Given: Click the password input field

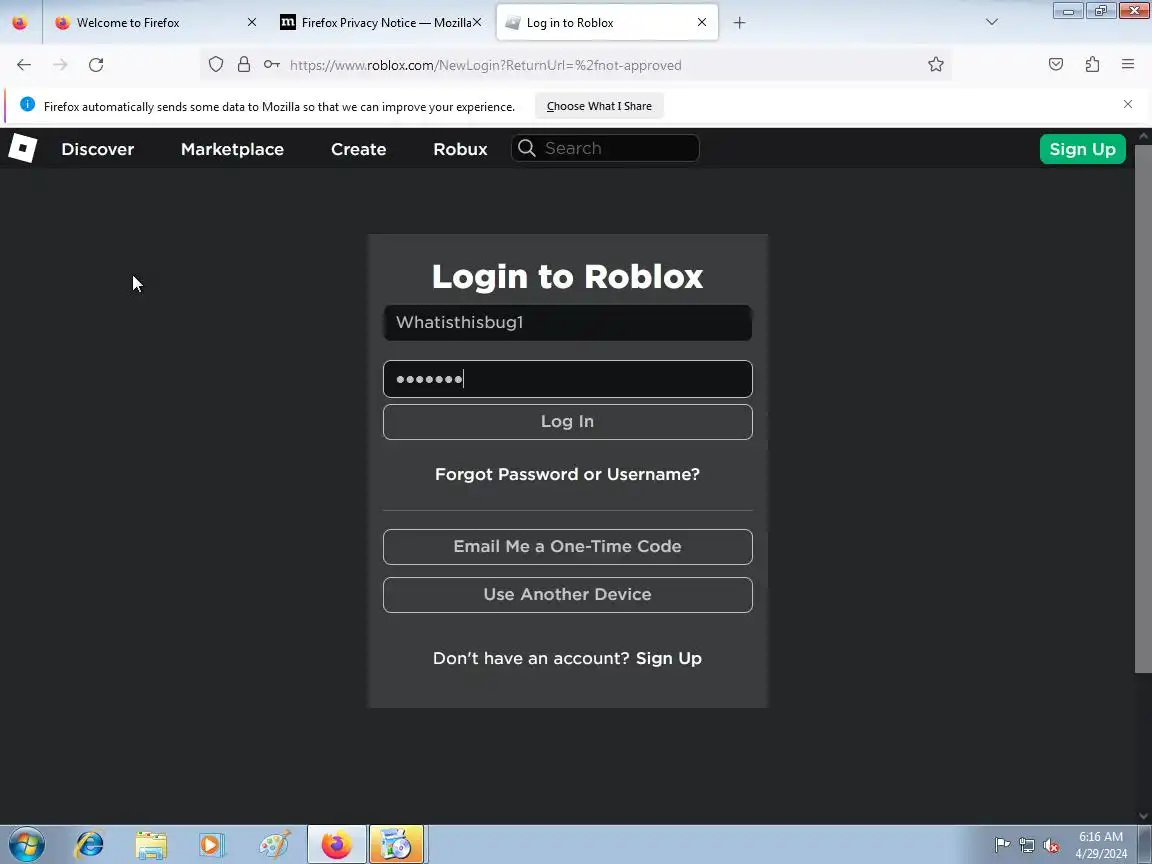Looking at the screenshot, I should 567,379.
